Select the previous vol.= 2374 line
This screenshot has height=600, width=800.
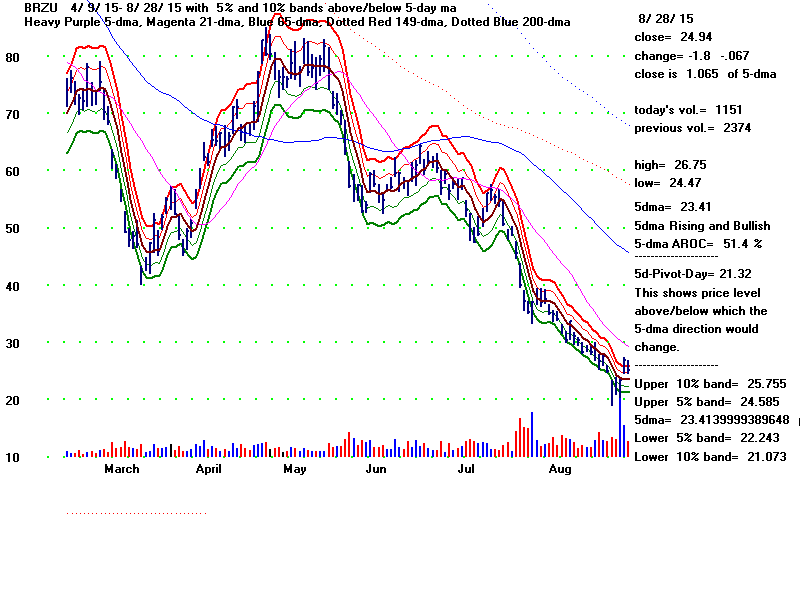(692, 128)
